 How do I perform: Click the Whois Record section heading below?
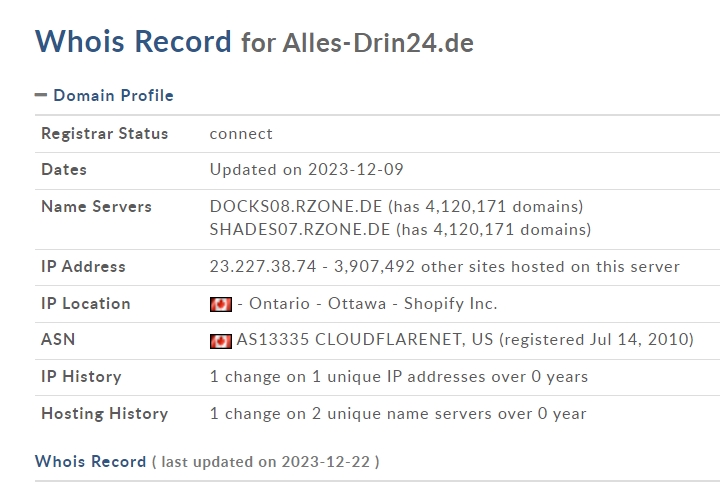click(90, 461)
